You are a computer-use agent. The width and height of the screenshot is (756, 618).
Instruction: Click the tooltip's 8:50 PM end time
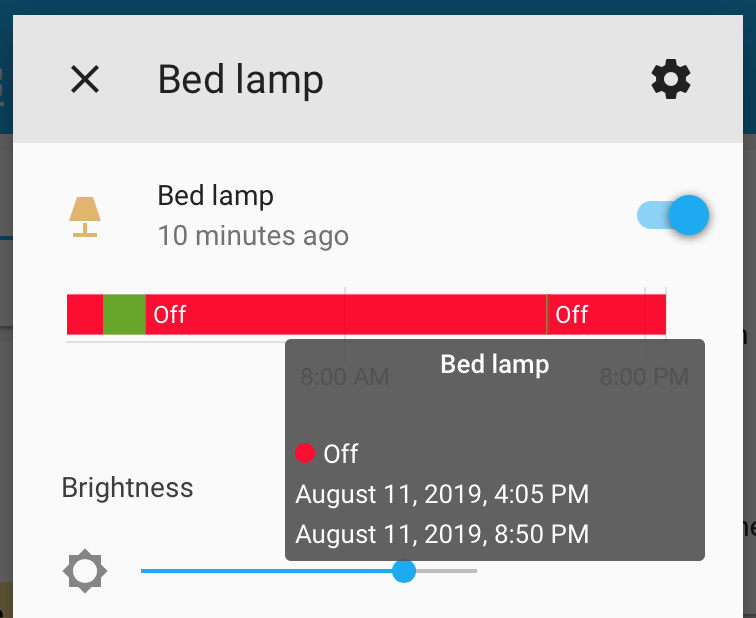tap(442, 534)
